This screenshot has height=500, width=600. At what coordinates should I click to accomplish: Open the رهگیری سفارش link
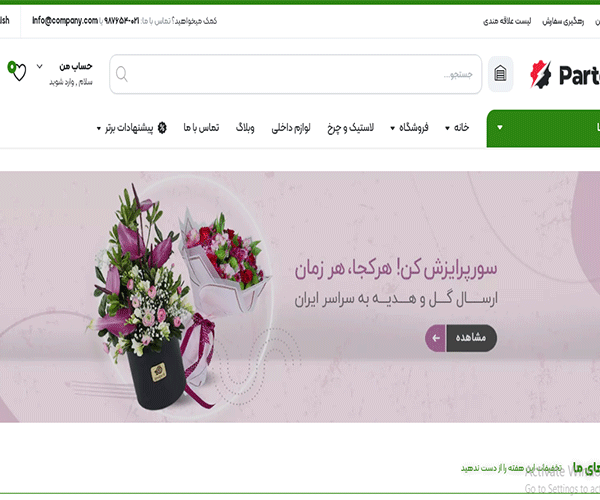tap(563, 21)
